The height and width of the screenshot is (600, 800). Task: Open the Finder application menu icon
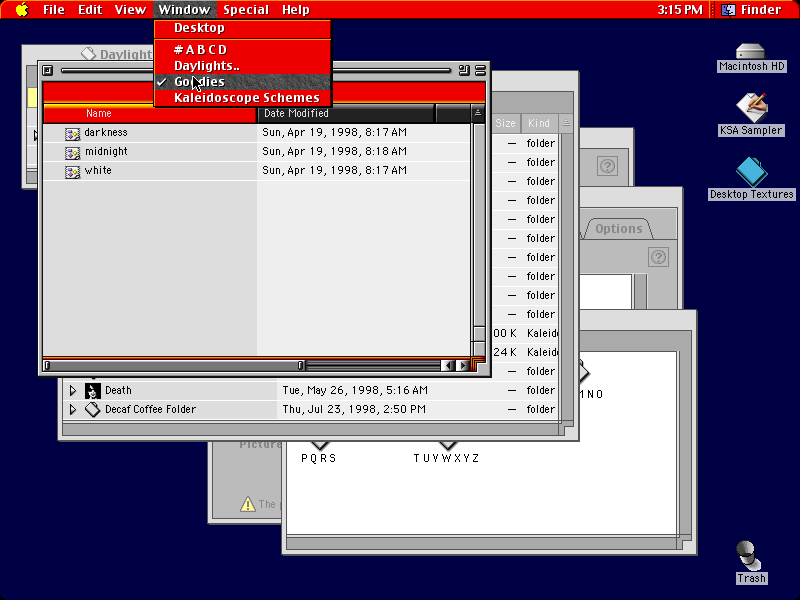(x=728, y=10)
